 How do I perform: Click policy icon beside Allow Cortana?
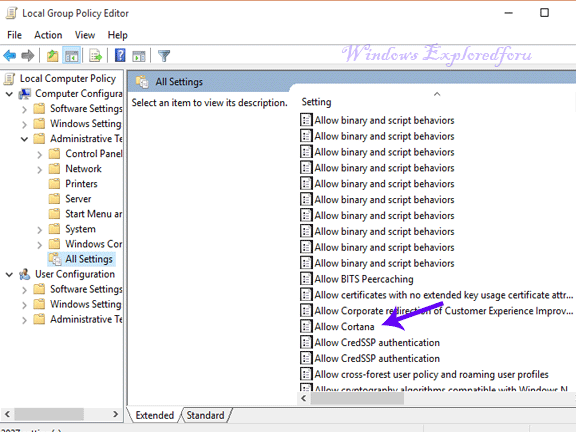click(x=306, y=326)
